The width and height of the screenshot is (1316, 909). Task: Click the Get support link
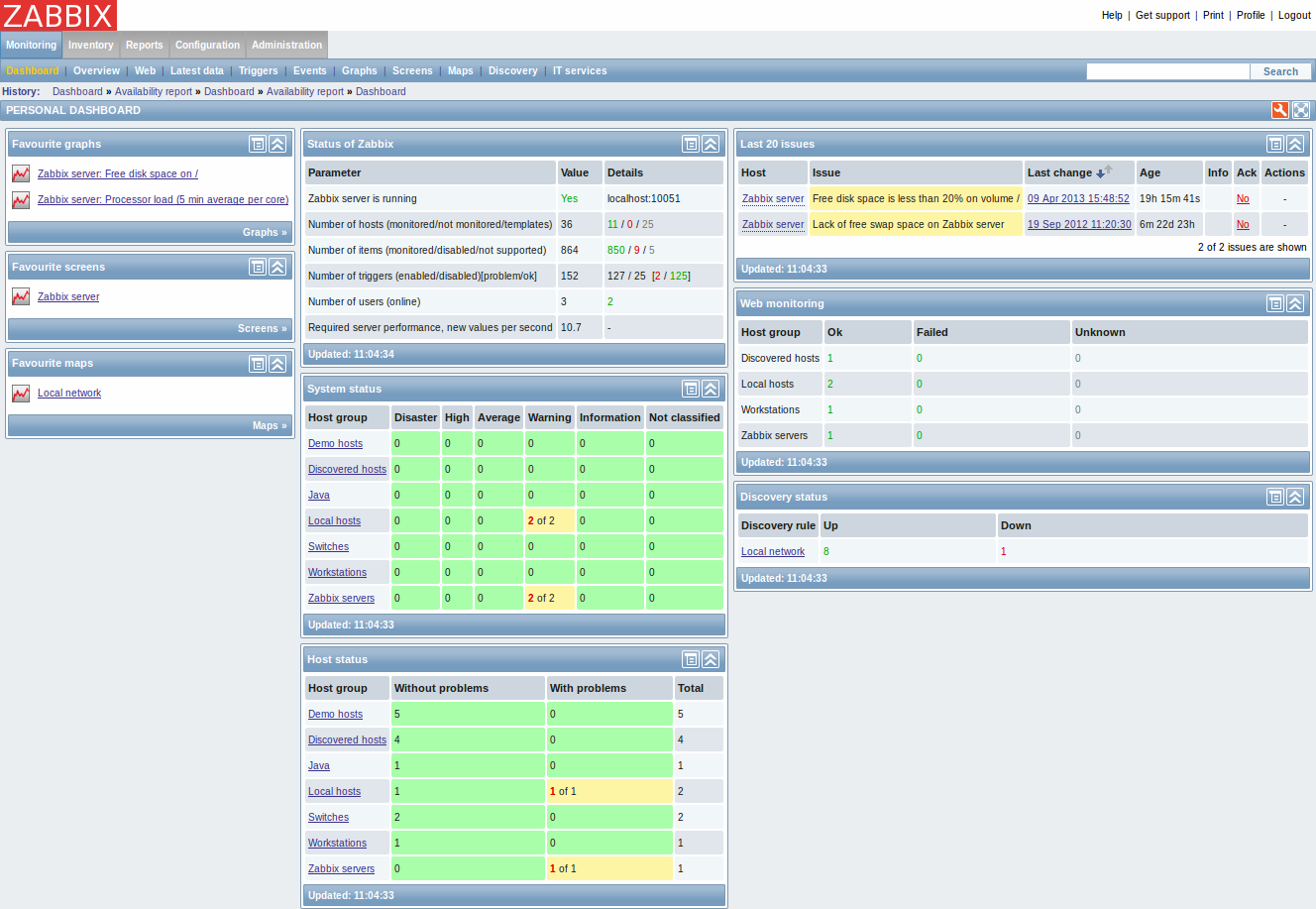1162,15
